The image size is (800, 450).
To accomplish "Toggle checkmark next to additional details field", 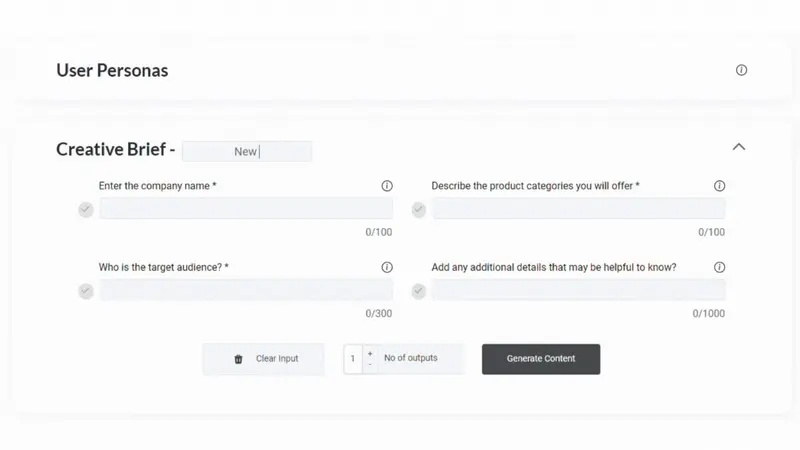I will 418,291.
